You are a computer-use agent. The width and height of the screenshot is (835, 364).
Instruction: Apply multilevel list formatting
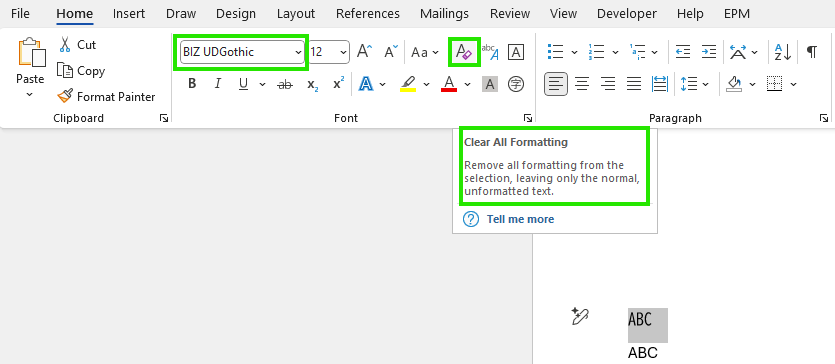pyautogui.click(x=637, y=52)
